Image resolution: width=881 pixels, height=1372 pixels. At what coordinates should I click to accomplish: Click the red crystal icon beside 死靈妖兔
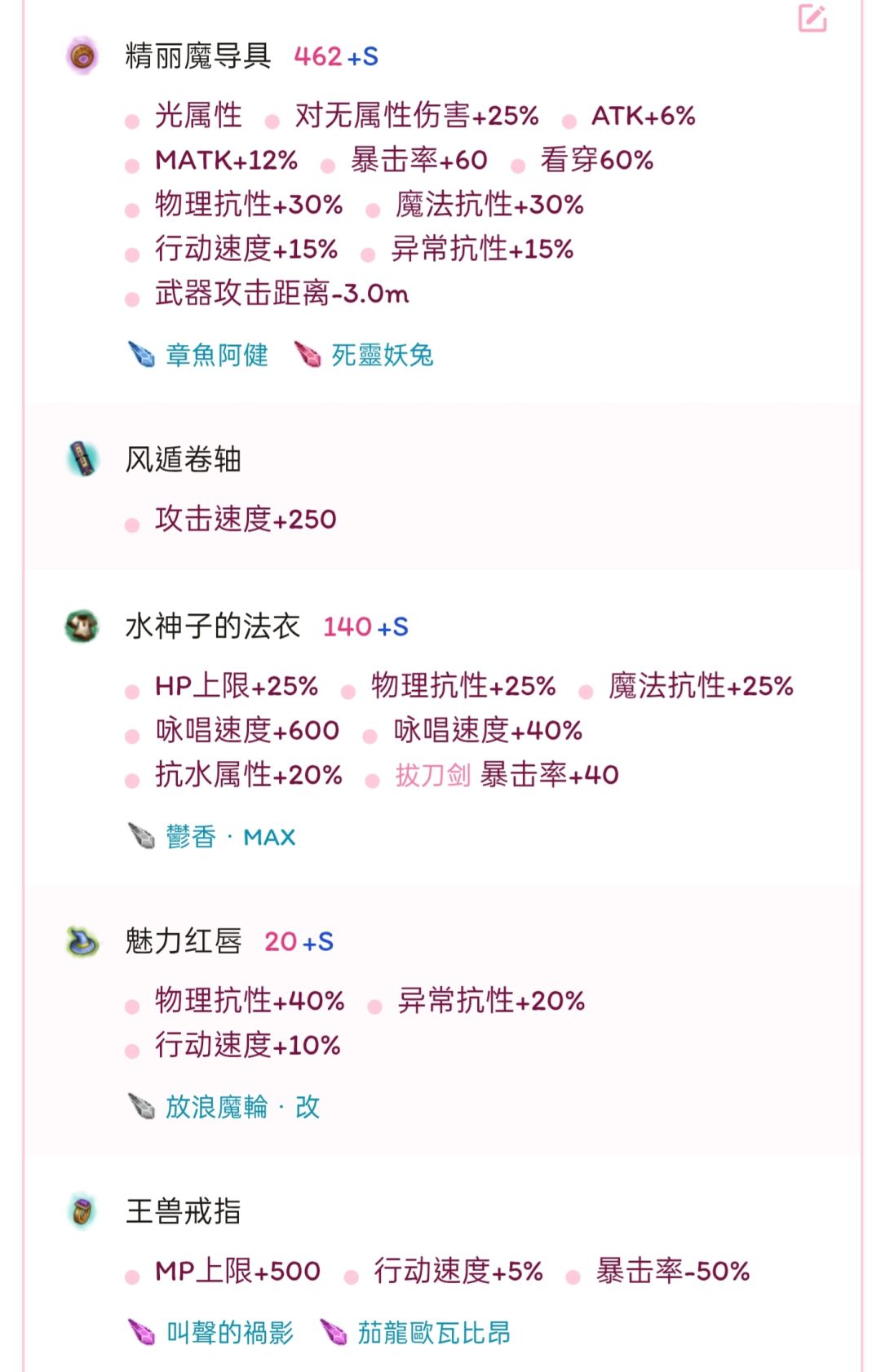(x=308, y=355)
